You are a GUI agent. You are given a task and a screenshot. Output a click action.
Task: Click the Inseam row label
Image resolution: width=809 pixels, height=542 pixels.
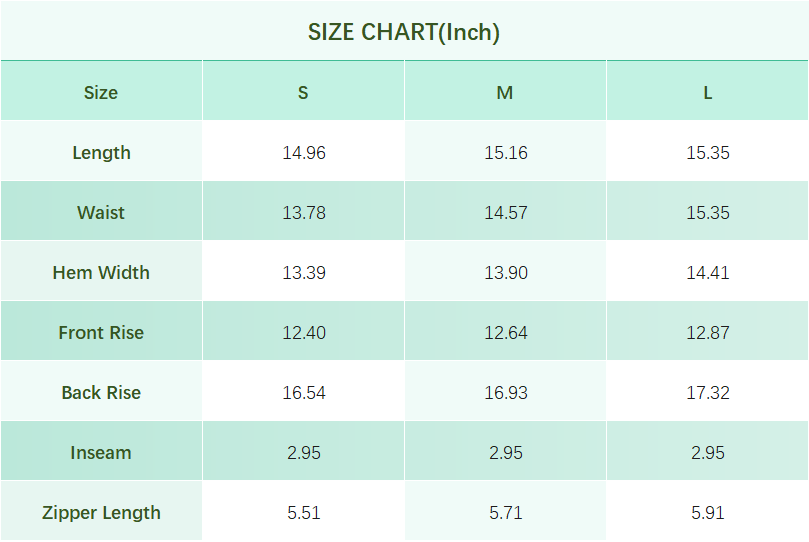[101, 453]
